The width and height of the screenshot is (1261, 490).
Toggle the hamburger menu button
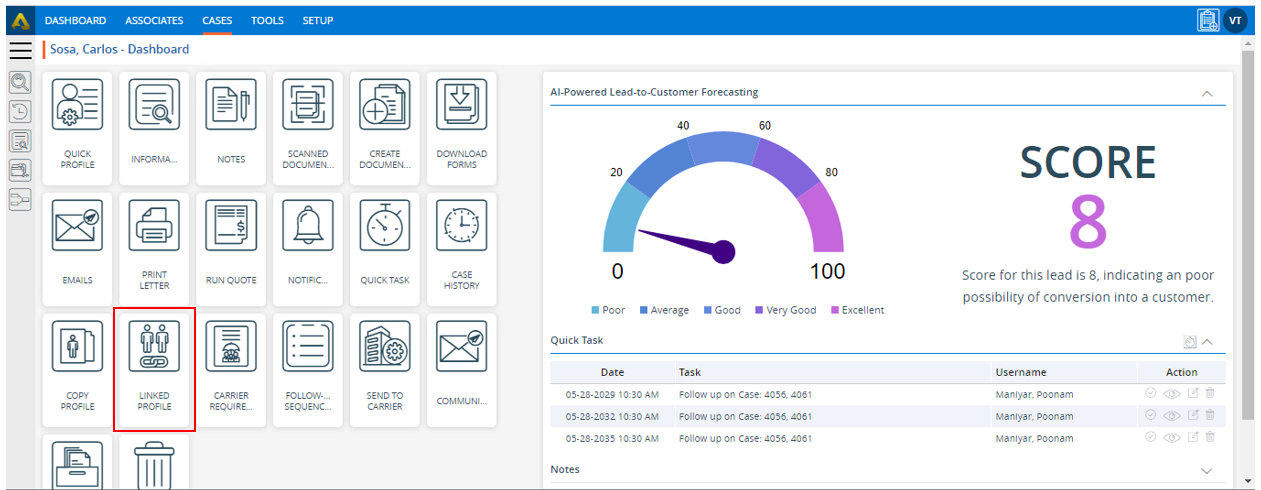click(x=20, y=50)
